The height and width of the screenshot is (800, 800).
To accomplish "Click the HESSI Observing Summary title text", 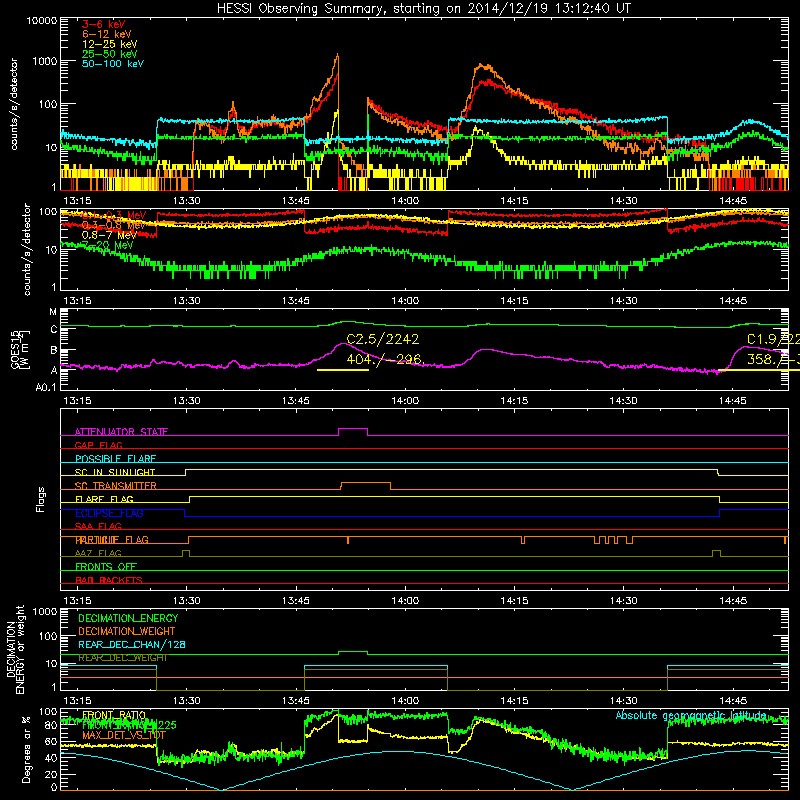I will pyautogui.click(x=423, y=9).
